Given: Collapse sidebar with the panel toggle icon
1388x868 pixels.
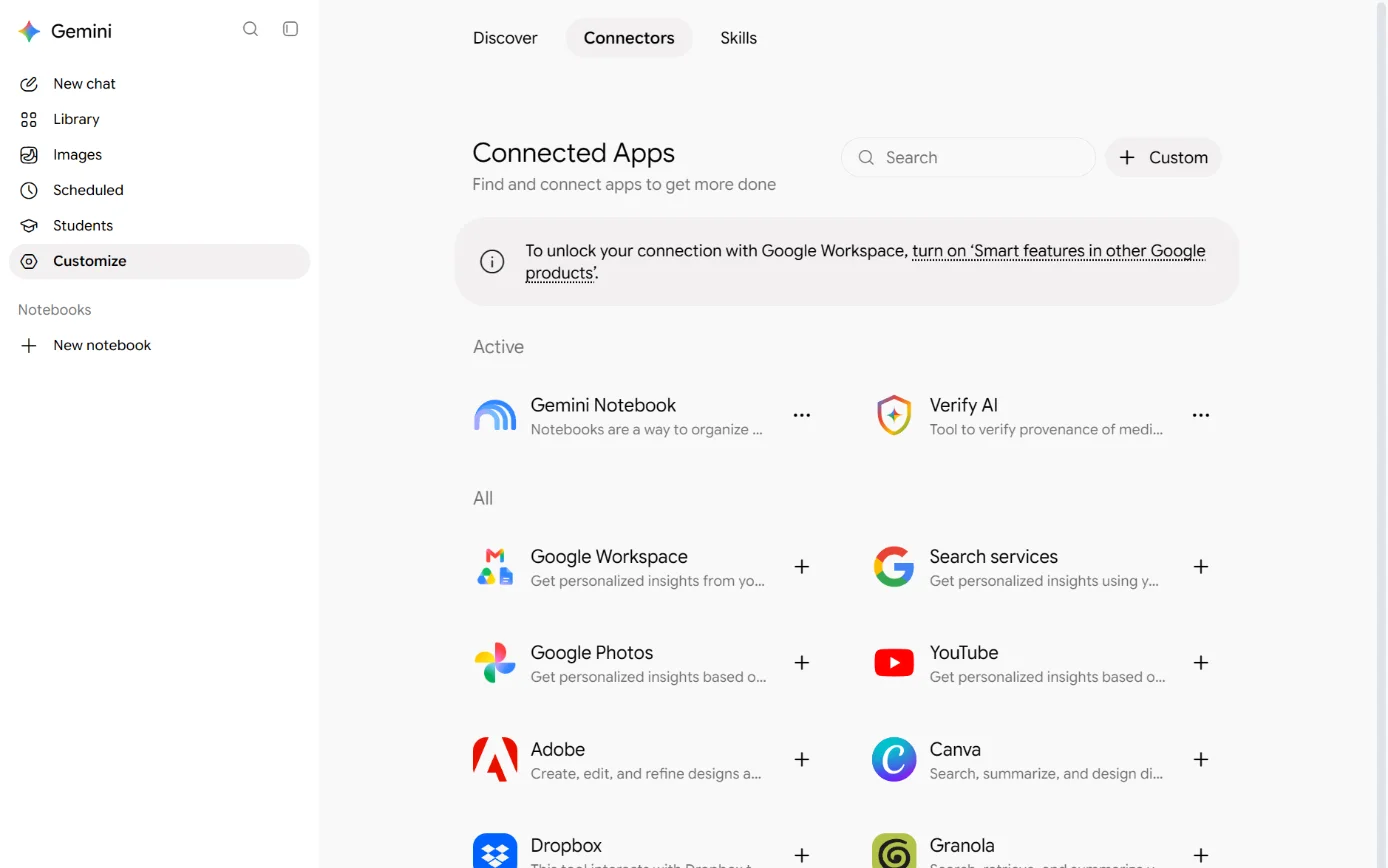Looking at the screenshot, I should point(291,29).
